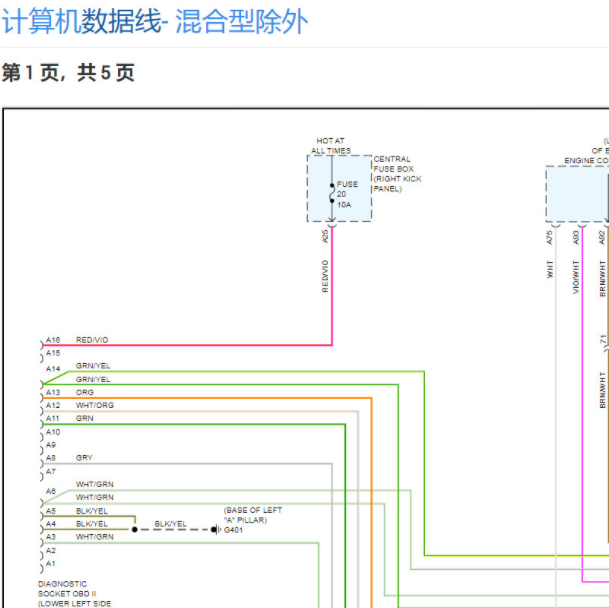Select pin A9 label
609x608 pixels.
tap(51, 445)
